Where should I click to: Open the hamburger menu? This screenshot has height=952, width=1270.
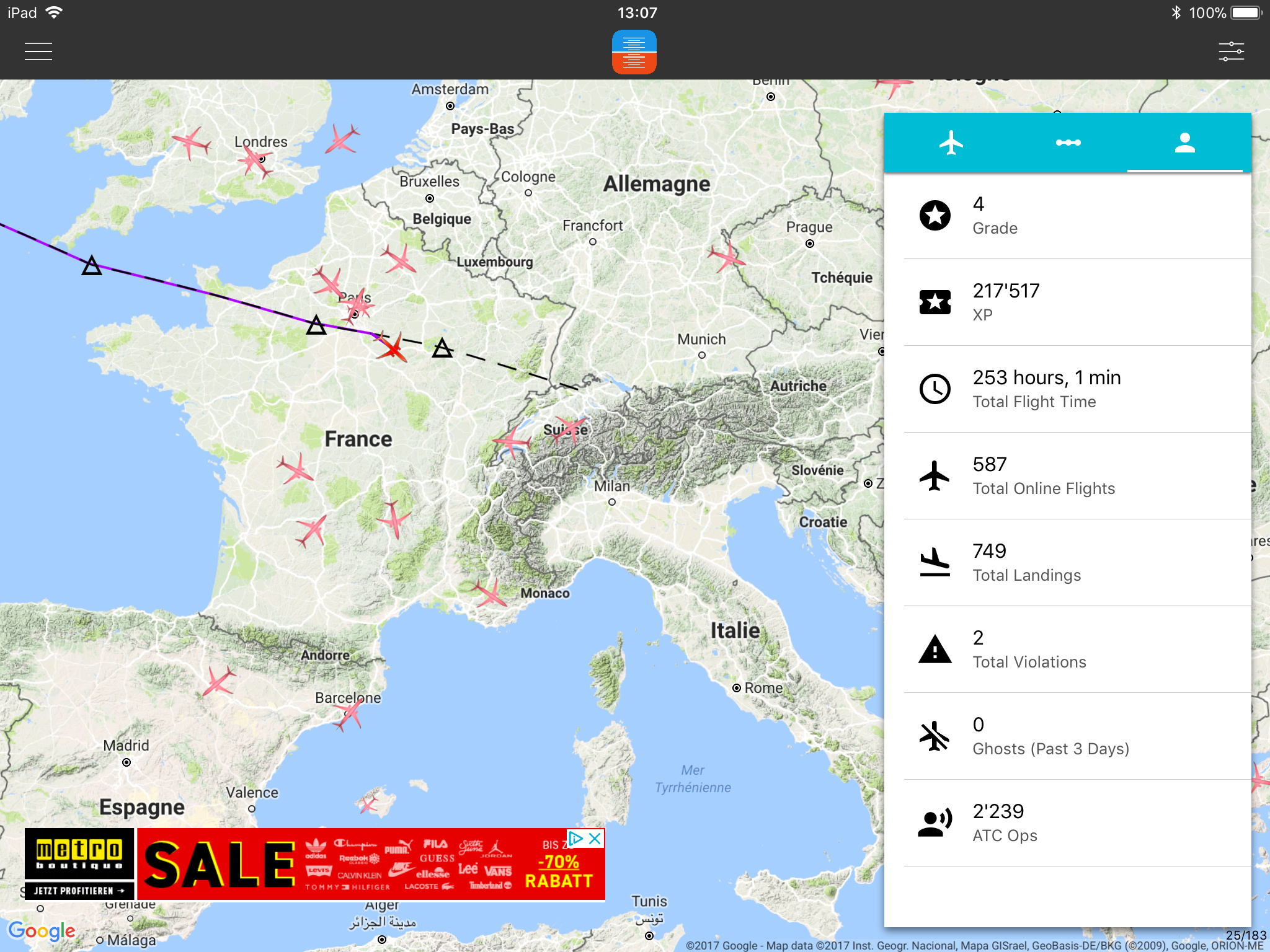point(38,51)
